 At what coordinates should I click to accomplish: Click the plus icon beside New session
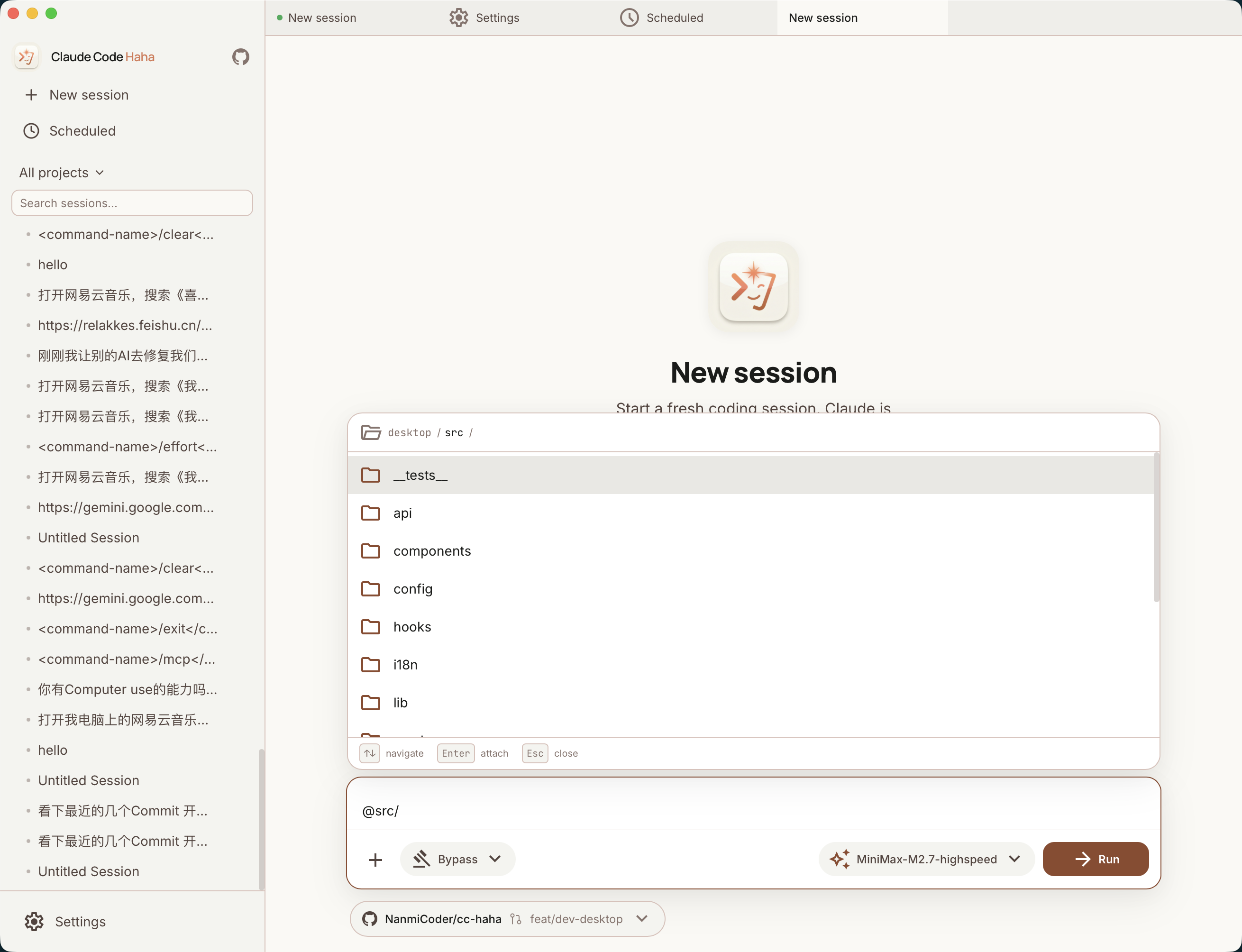31,95
